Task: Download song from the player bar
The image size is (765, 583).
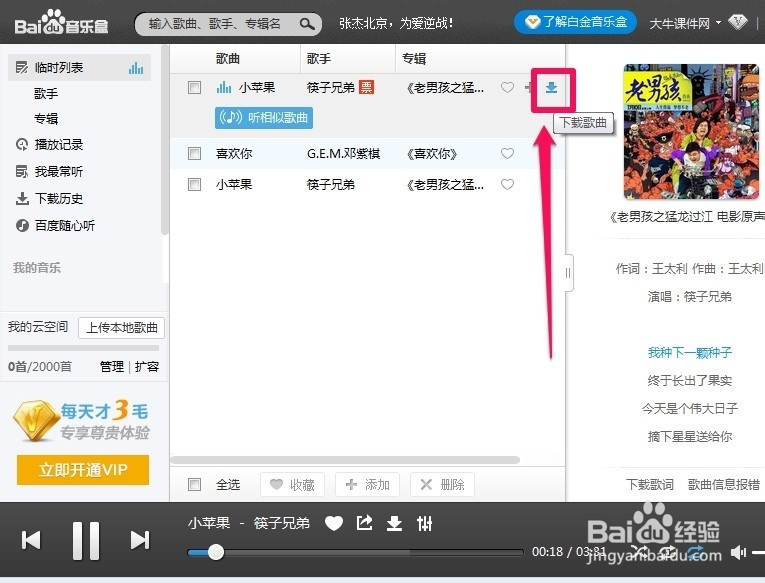Action: coord(394,523)
